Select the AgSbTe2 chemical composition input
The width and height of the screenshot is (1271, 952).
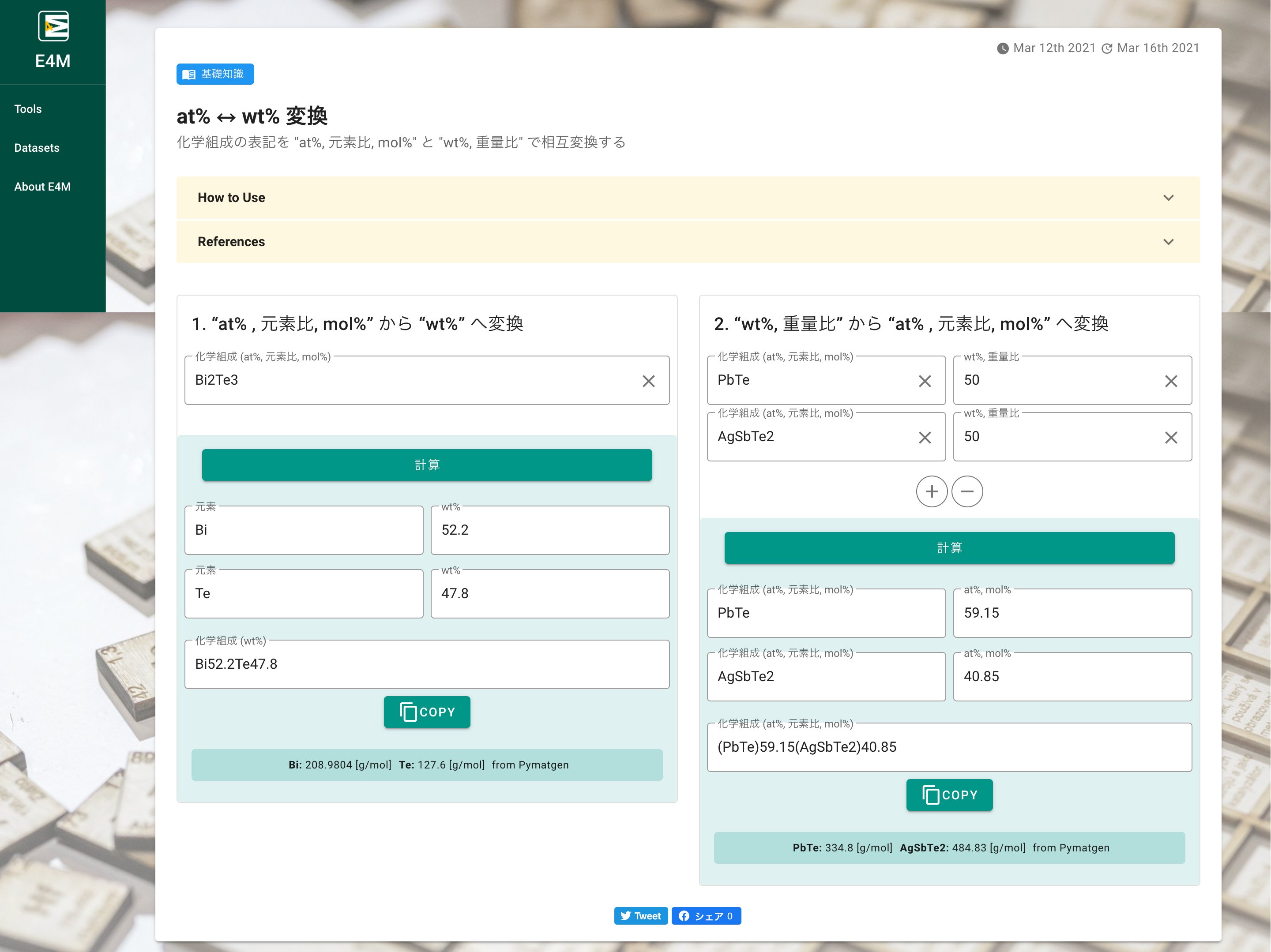[811, 436]
